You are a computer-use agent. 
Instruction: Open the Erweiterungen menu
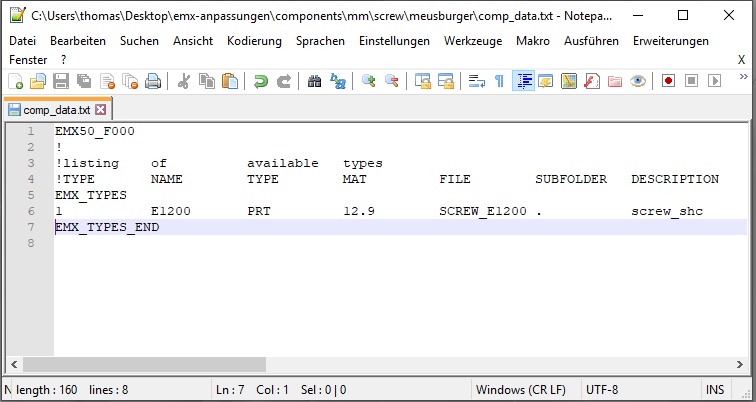(x=671, y=41)
